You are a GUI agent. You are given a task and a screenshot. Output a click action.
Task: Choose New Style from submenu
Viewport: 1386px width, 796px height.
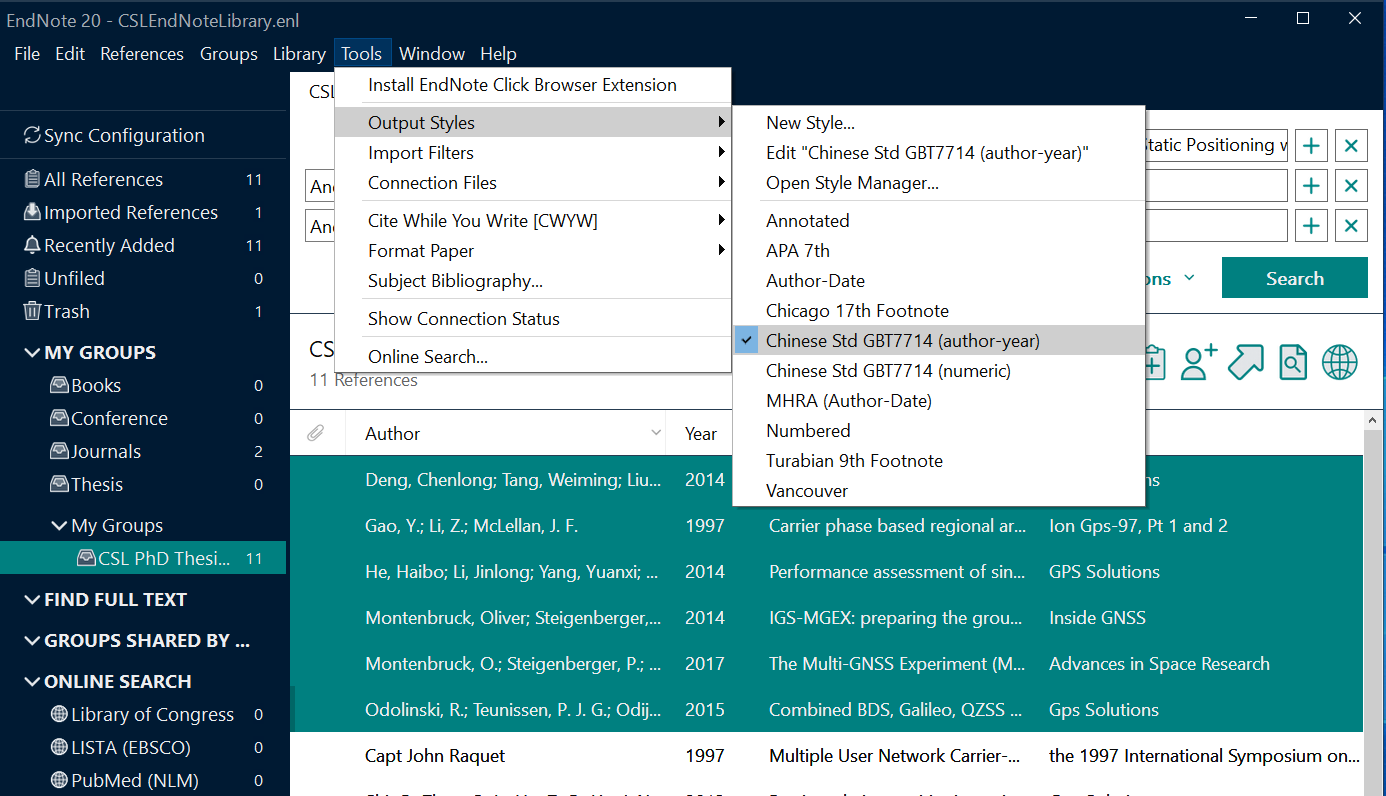click(x=938, y=123)
